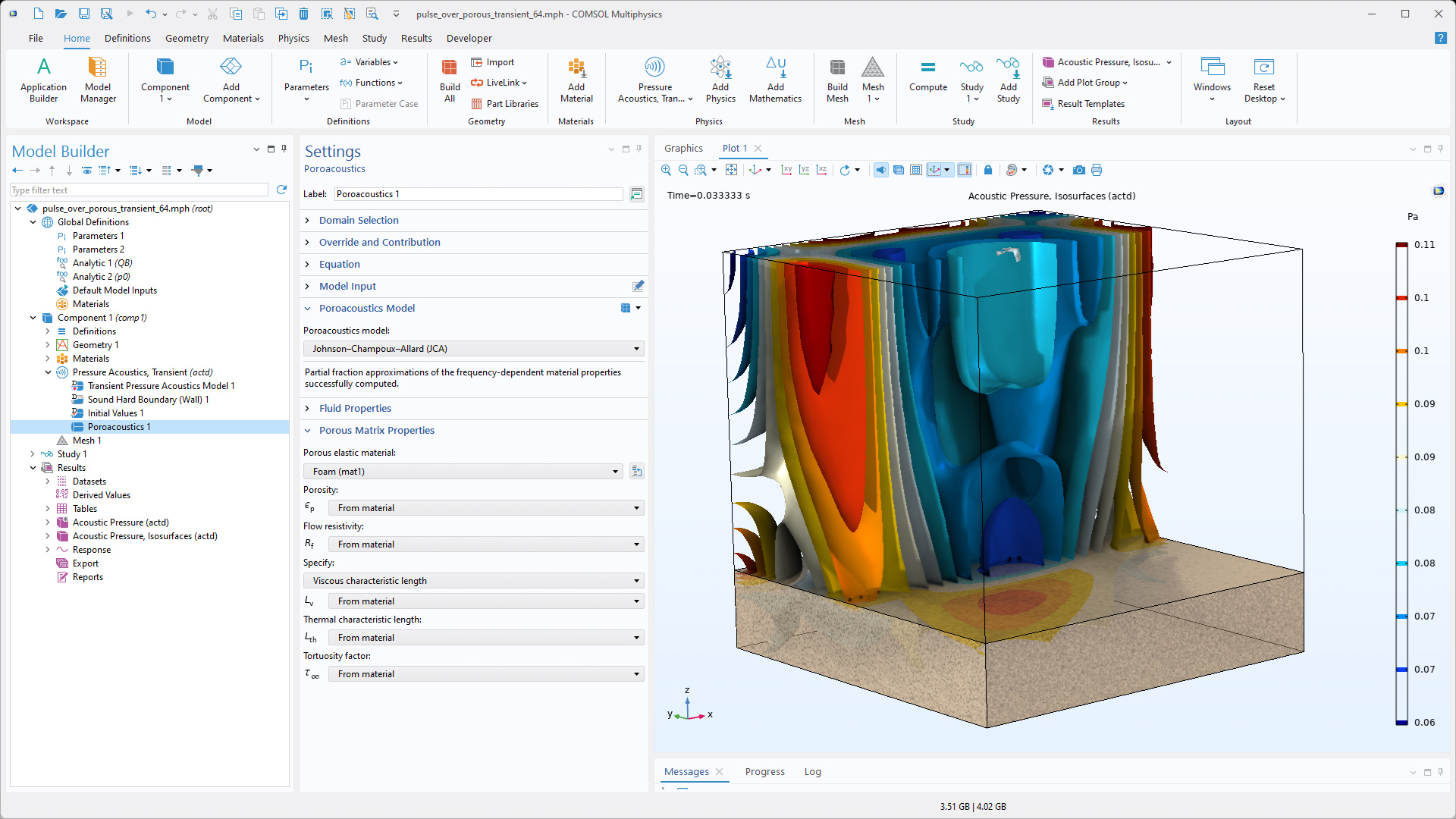Toggle the view lock icon
This screenshot has height=819, width=1456.
pyautogui.click(x=987, y=170)
